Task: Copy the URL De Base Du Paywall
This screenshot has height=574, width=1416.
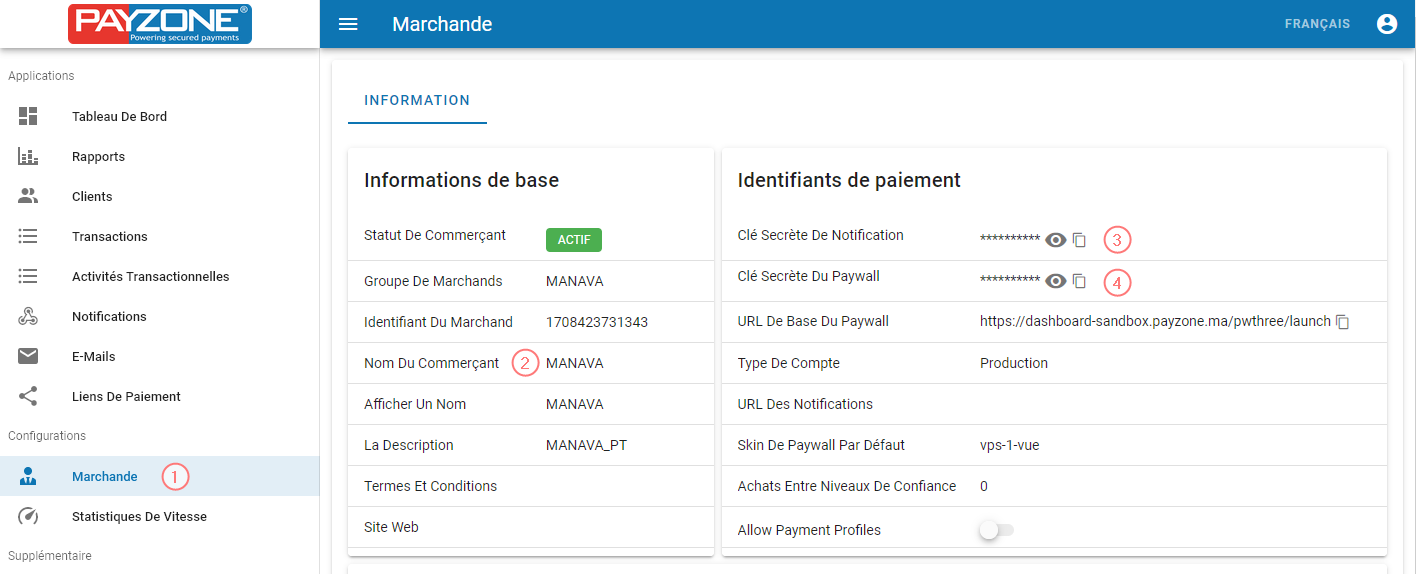Action: coord(1343,322)
